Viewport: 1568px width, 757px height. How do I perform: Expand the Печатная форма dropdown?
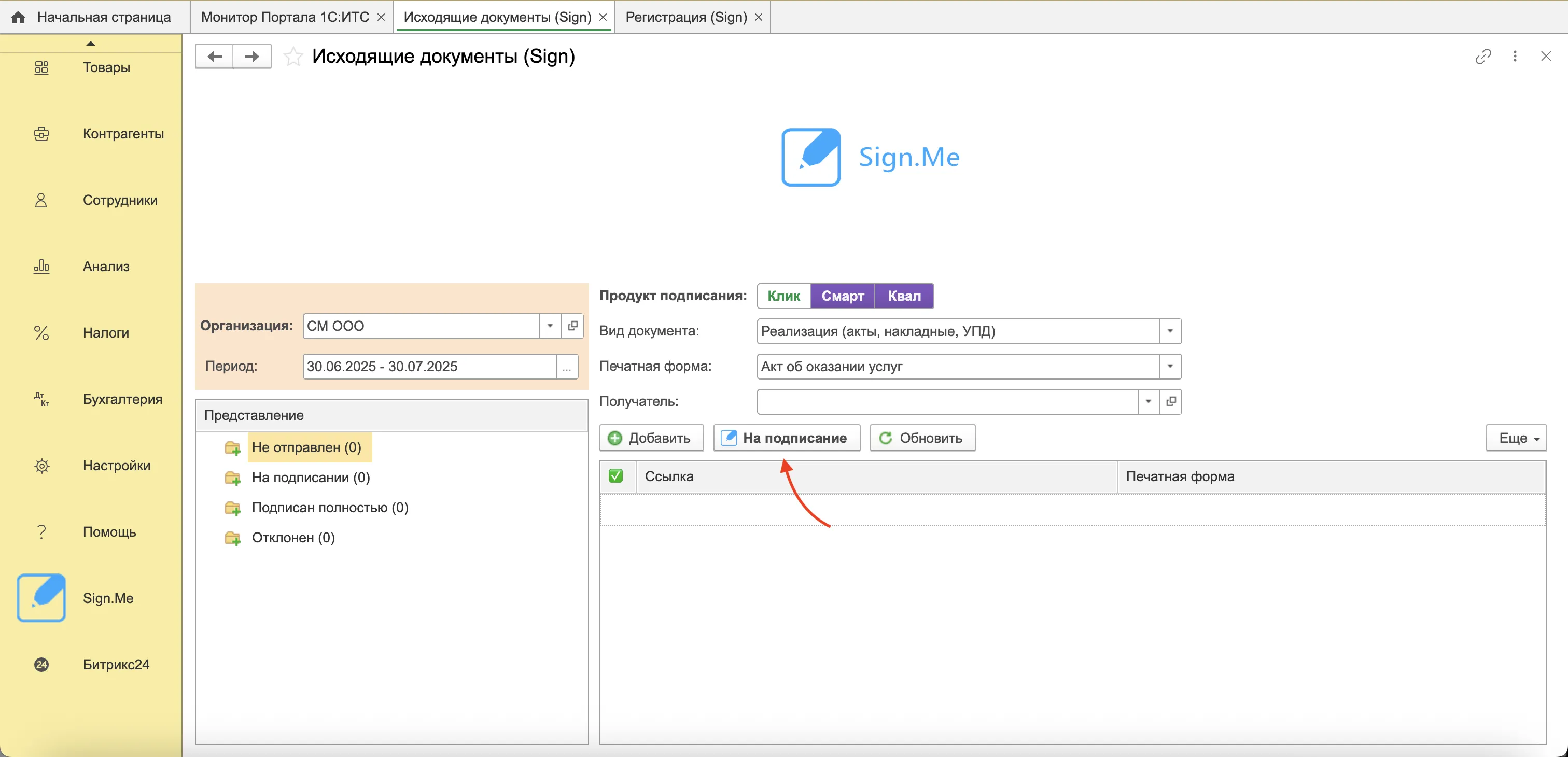1170,367
